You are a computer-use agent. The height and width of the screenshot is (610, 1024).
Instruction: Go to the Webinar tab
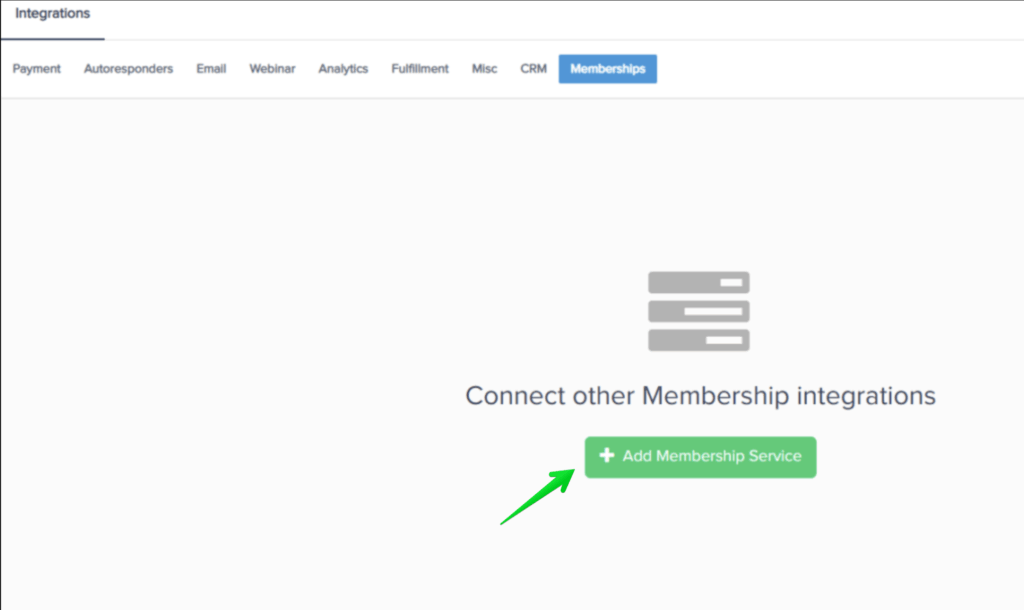coord(272,69)
